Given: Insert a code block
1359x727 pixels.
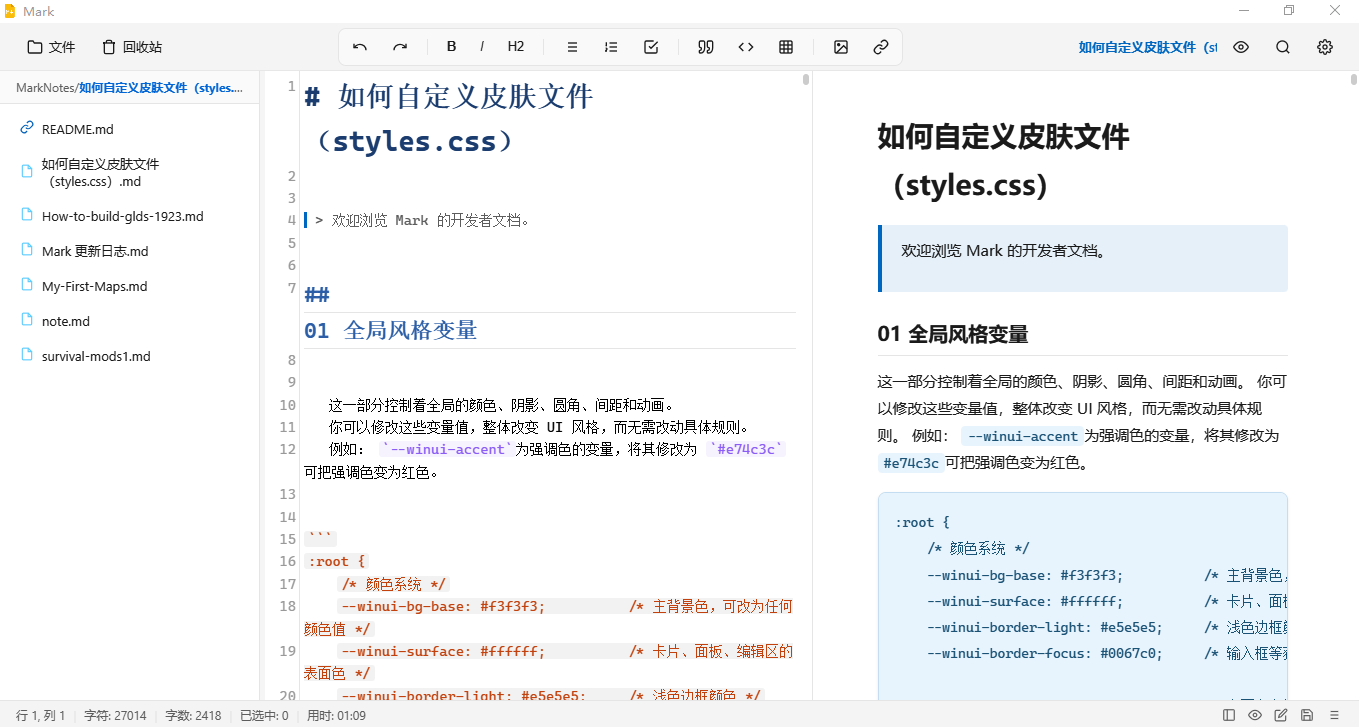Looking at the screenshot, I should (746, 47).
